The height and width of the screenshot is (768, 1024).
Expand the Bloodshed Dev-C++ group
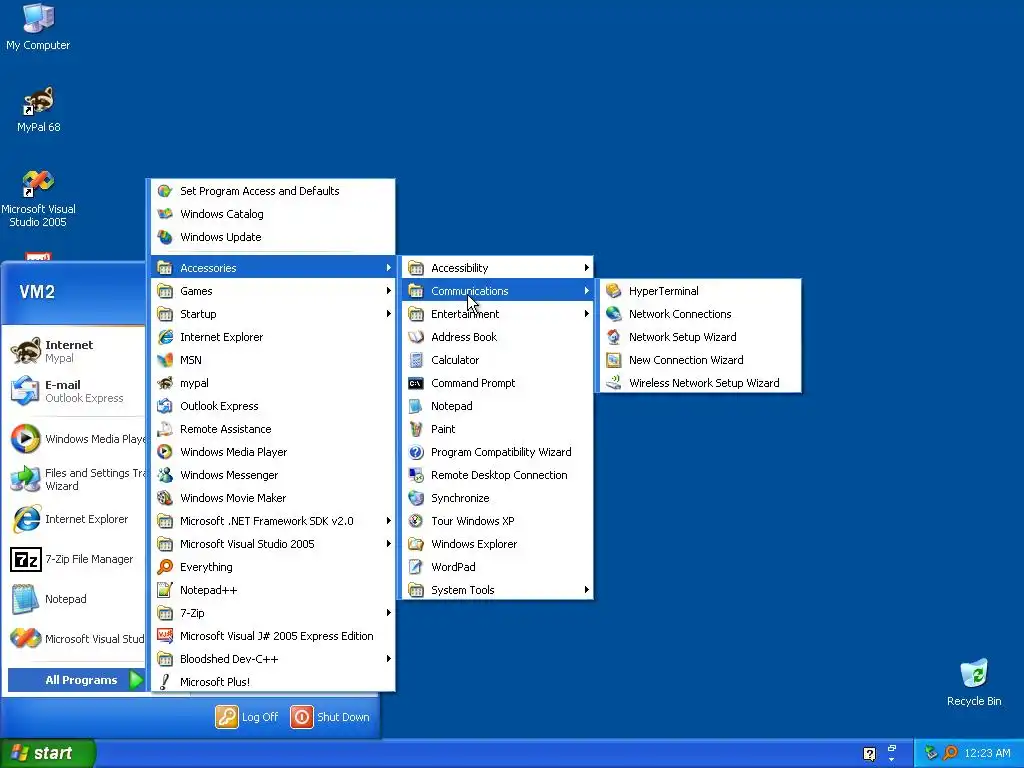(x=273, y=659)
